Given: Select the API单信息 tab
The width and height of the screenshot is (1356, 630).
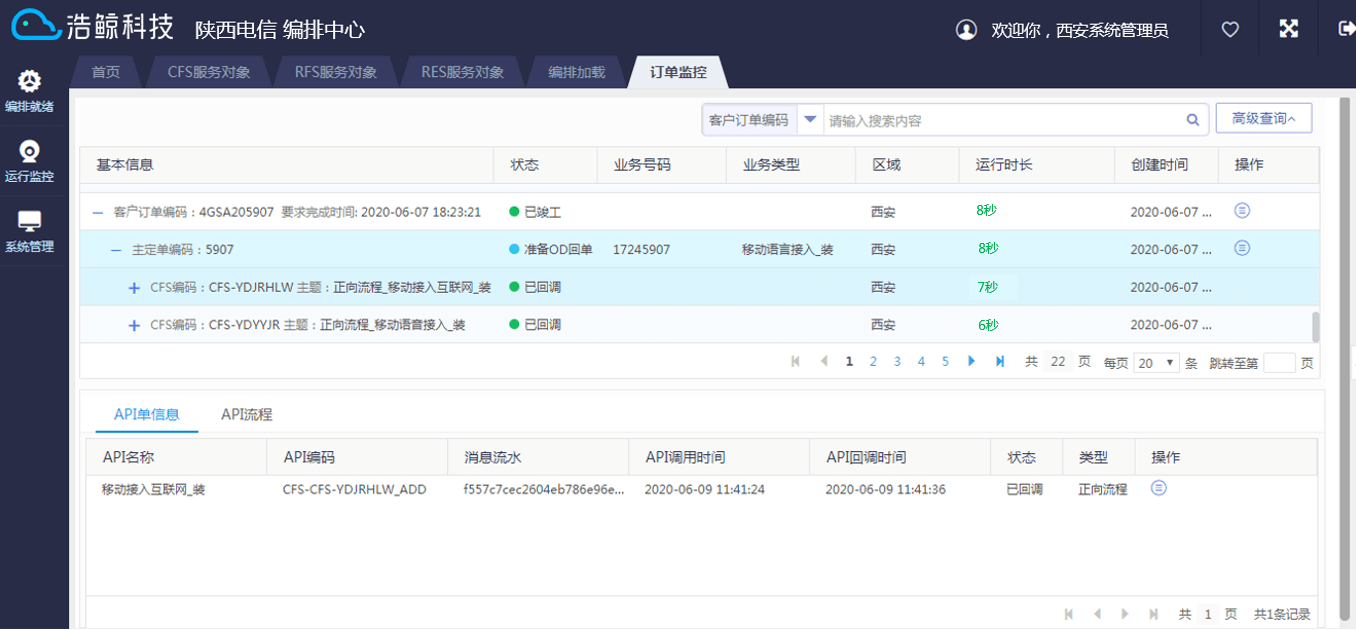Looking at the screenshot, I should 147,414.
